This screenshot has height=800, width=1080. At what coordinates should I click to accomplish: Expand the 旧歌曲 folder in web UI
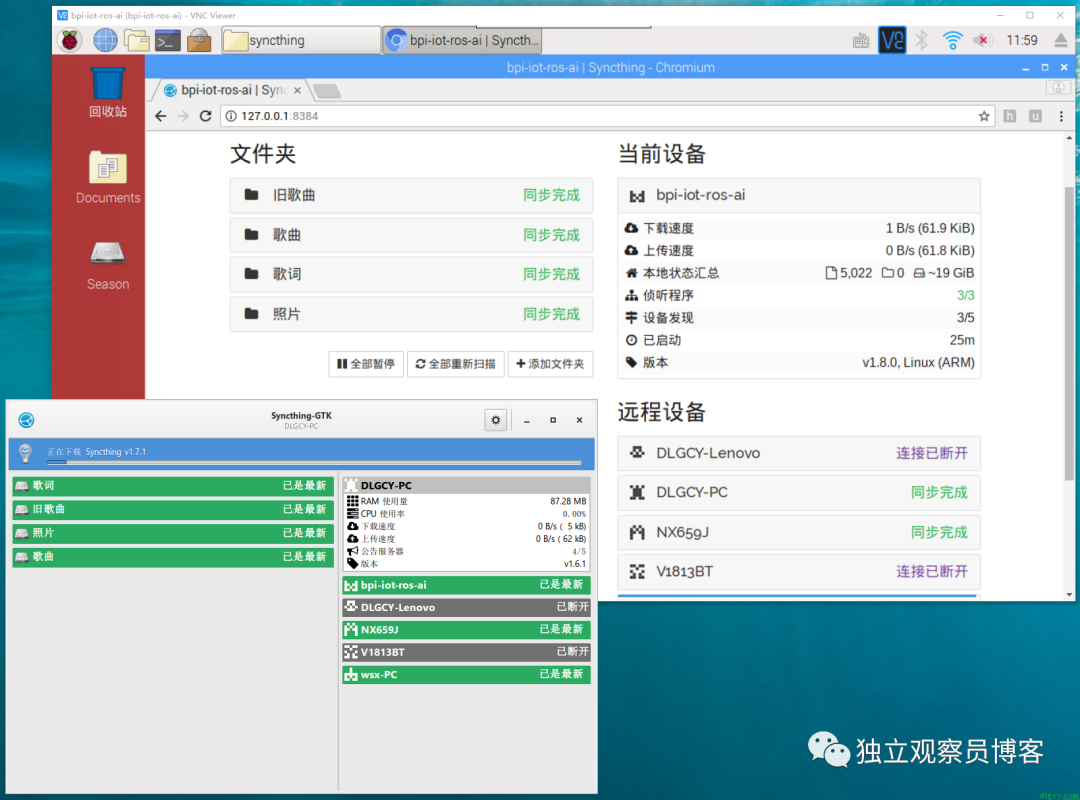click(x=411, y=195)
